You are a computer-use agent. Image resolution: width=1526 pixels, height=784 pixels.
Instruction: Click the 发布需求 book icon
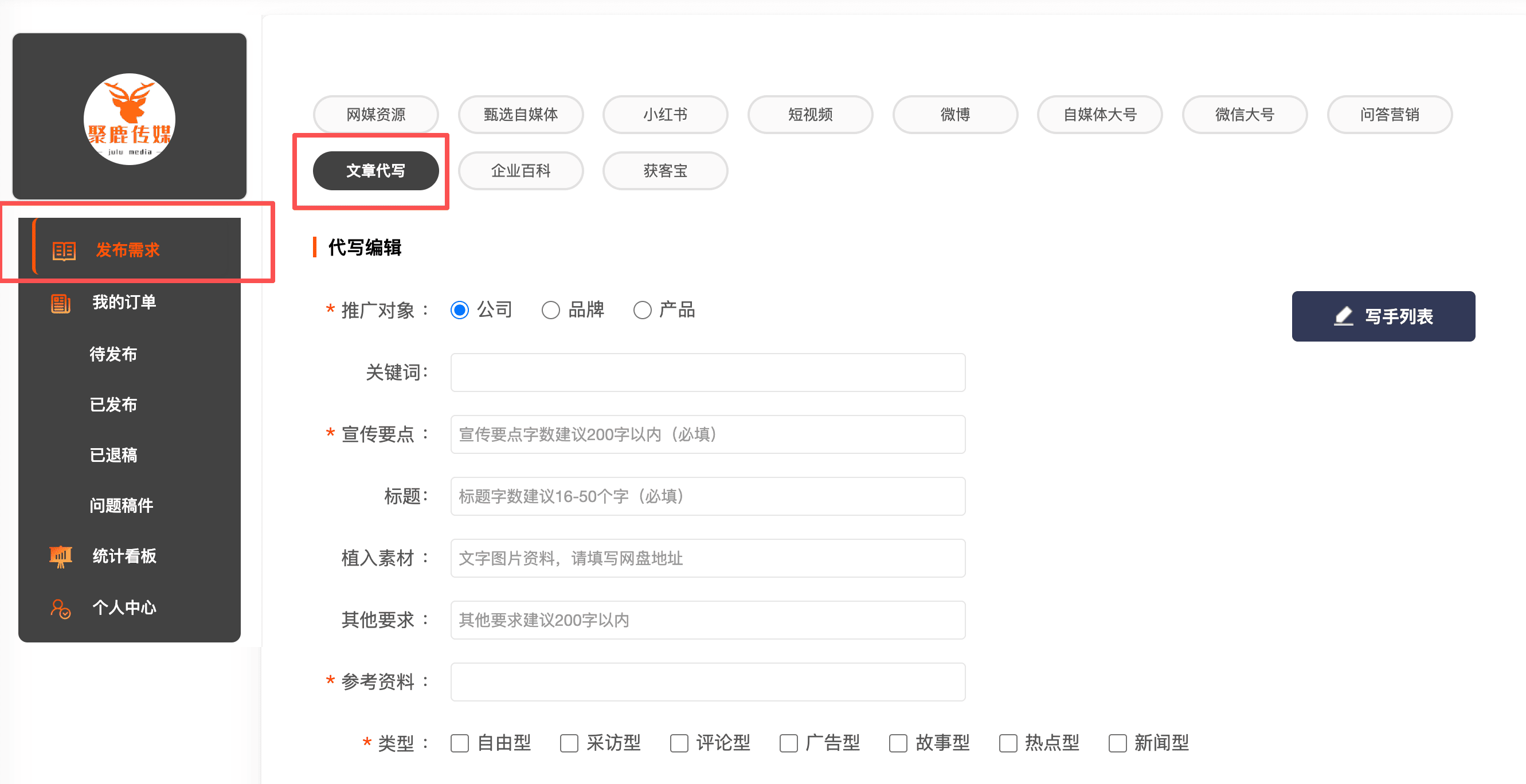tap(64, 250)
